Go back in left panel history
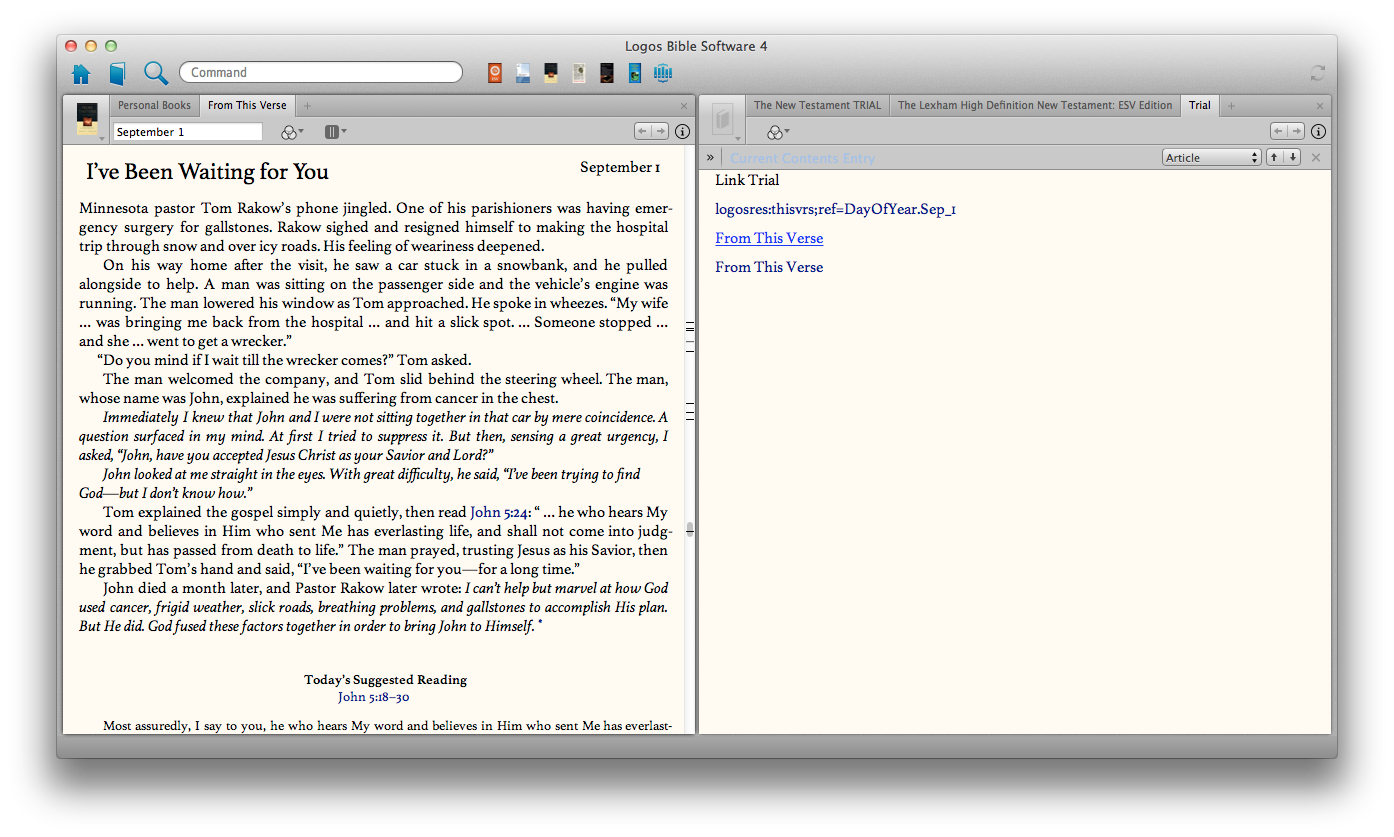The image size is (1394, 837). click(643, 131)
